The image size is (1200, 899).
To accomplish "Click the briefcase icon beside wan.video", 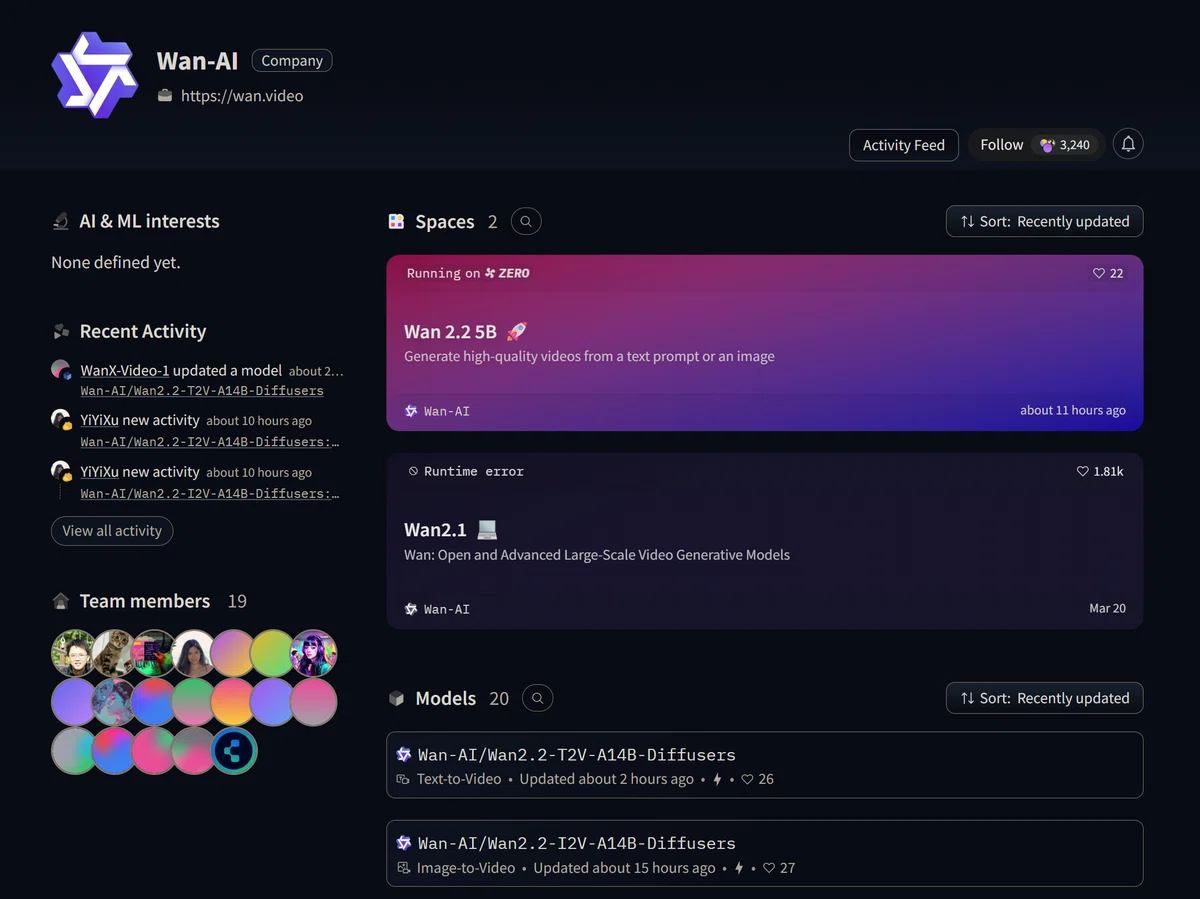I will click(165, 96).
